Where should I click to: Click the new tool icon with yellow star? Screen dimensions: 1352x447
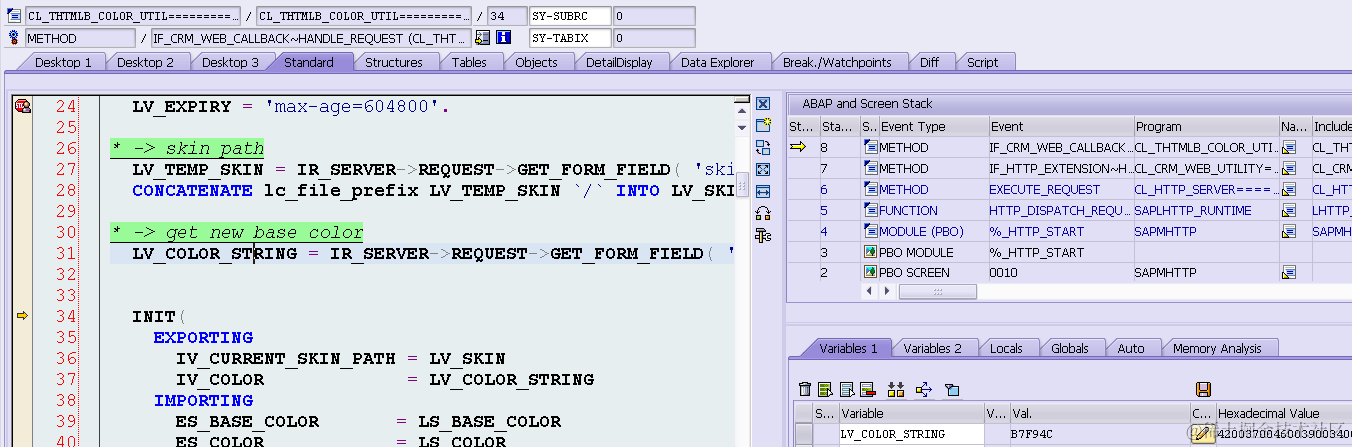(x=763, y=125)
